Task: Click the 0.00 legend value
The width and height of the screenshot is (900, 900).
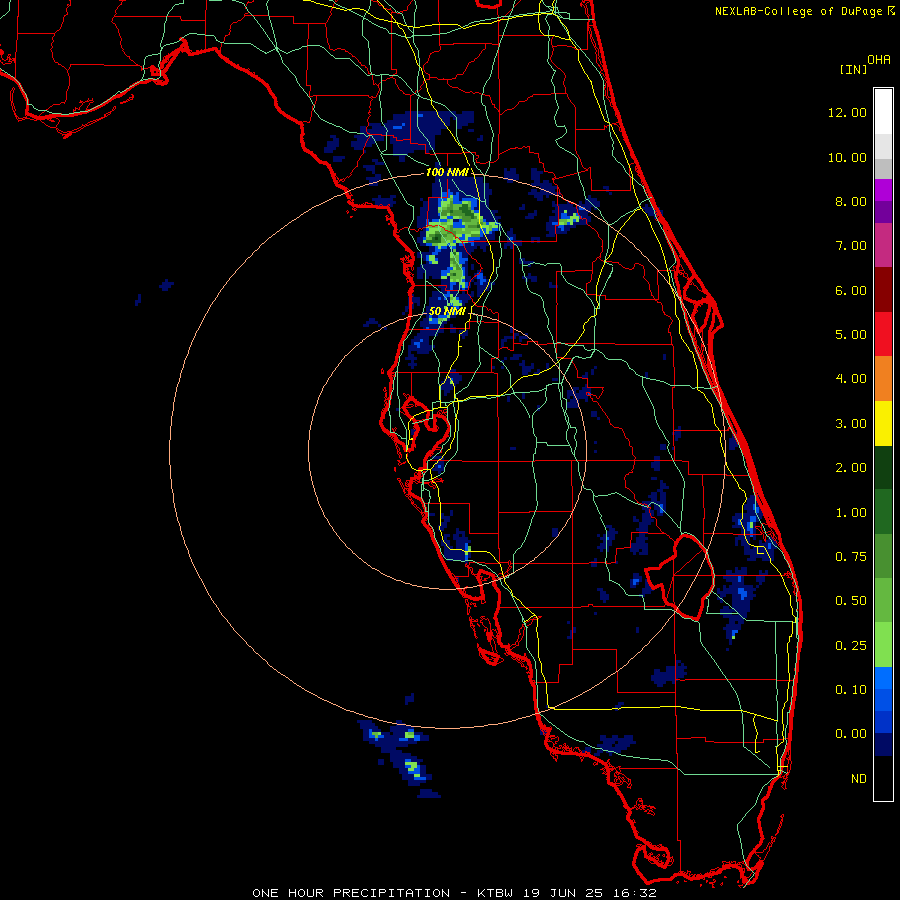Action: click(x=851, y=734)
